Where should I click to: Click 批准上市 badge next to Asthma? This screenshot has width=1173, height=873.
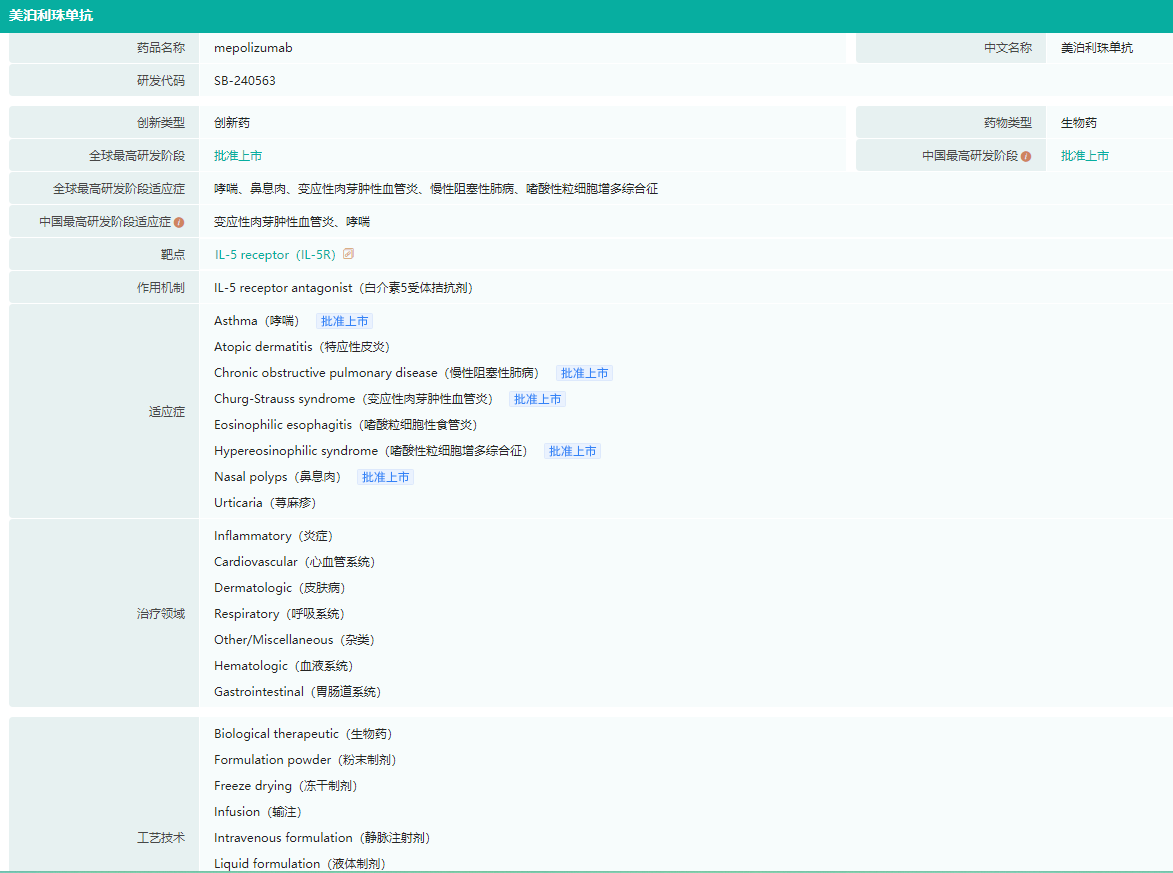[x=344, y=321]
